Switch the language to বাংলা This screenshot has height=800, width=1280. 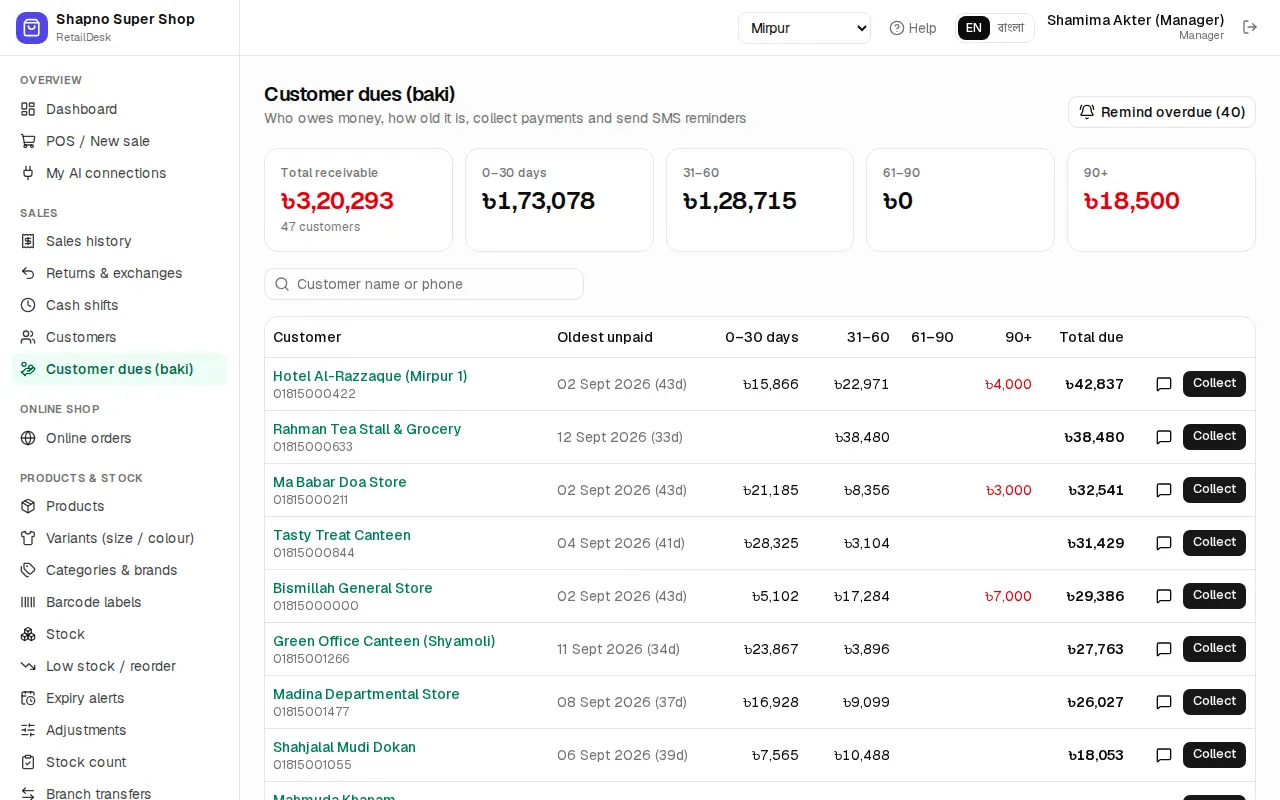pos(1011,28)
